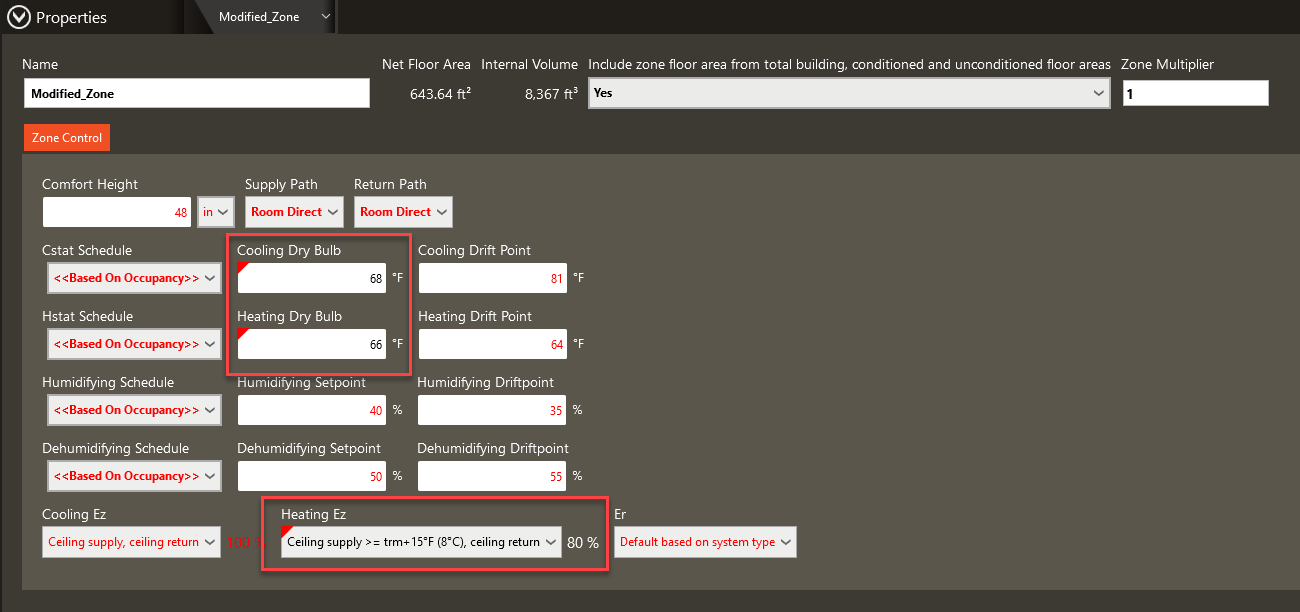Expand the Cstat Schedule dropdown
The height and width of the screenshot is (612, 1300).
coord(133,278)
